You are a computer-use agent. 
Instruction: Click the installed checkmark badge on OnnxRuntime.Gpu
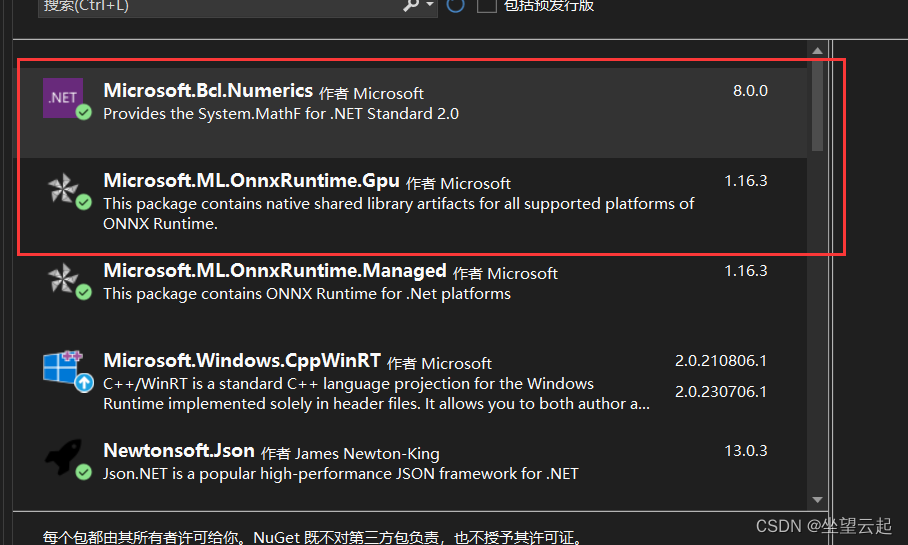[84, 202]
